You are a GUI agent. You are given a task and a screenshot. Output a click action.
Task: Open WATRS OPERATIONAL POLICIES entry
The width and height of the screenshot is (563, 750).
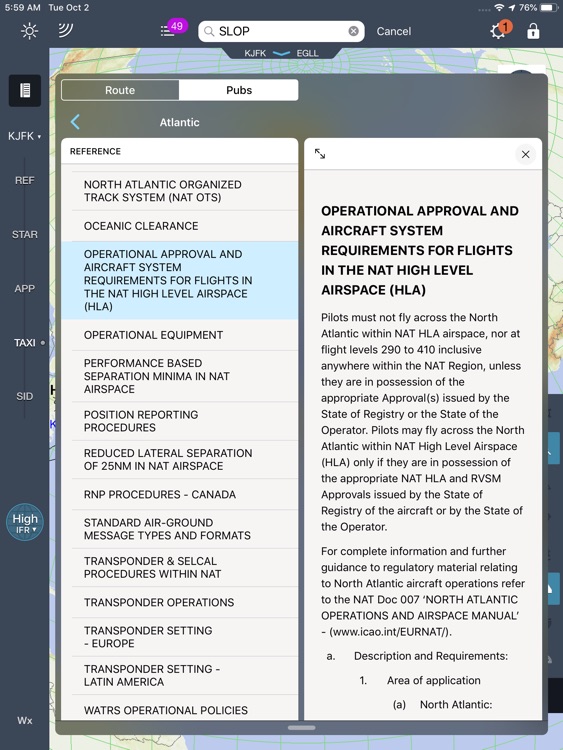coord(180,710)
